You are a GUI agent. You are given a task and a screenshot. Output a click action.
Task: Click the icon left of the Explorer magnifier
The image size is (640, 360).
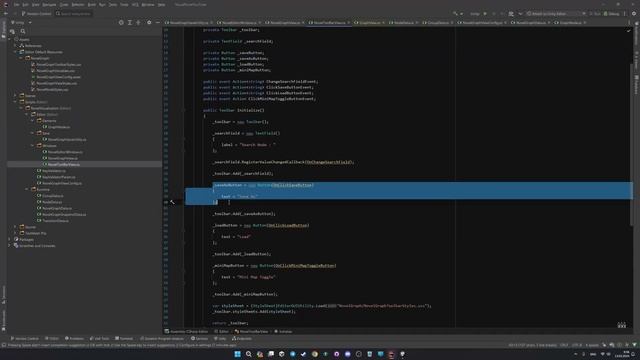tap(12, 31)
